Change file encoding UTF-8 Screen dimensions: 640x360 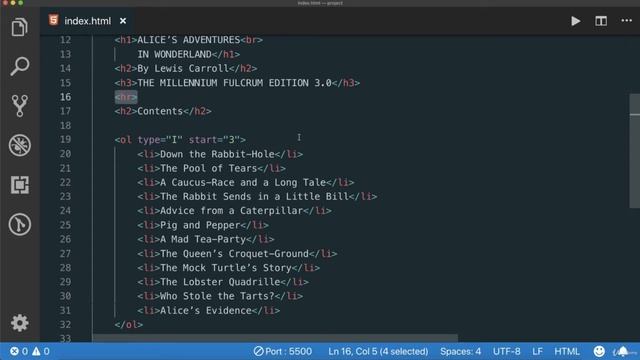pos(507,351)
